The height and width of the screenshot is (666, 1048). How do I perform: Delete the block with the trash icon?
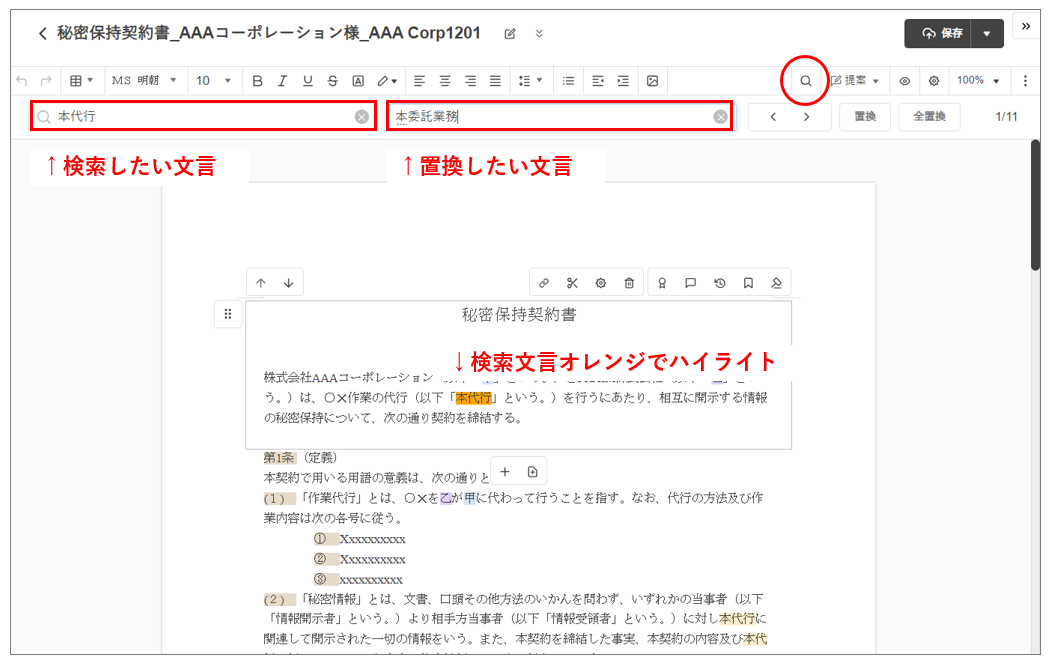tap(629, 283)
